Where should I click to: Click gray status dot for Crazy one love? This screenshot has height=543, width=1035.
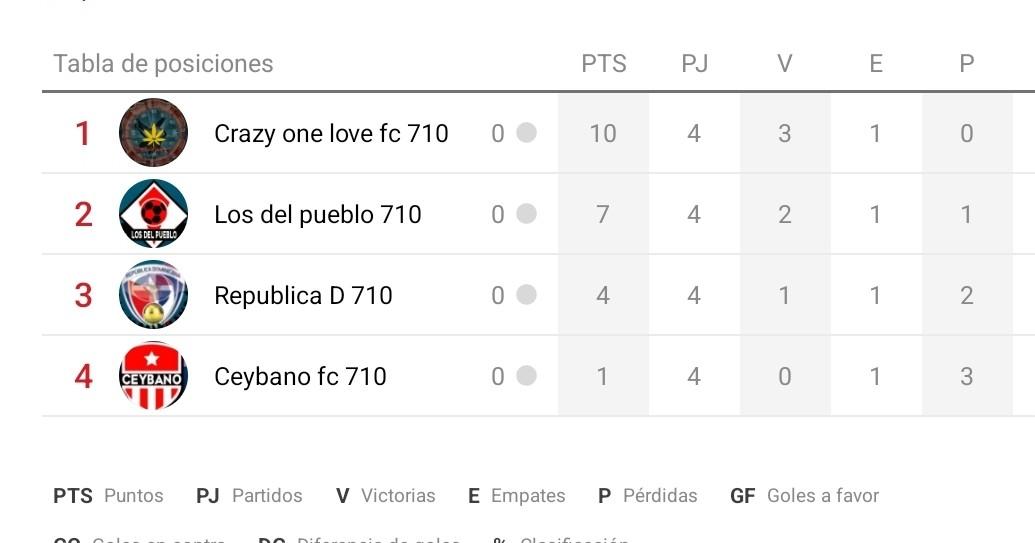(x=526, y=133)
